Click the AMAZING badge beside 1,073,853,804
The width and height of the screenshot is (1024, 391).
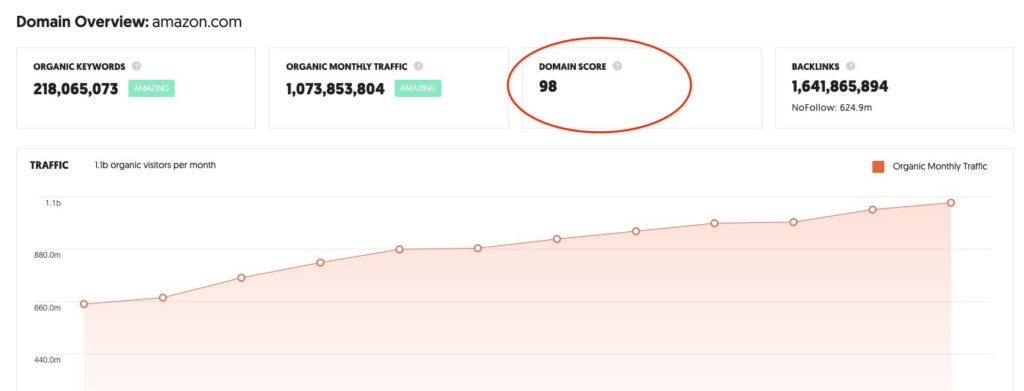418,88
